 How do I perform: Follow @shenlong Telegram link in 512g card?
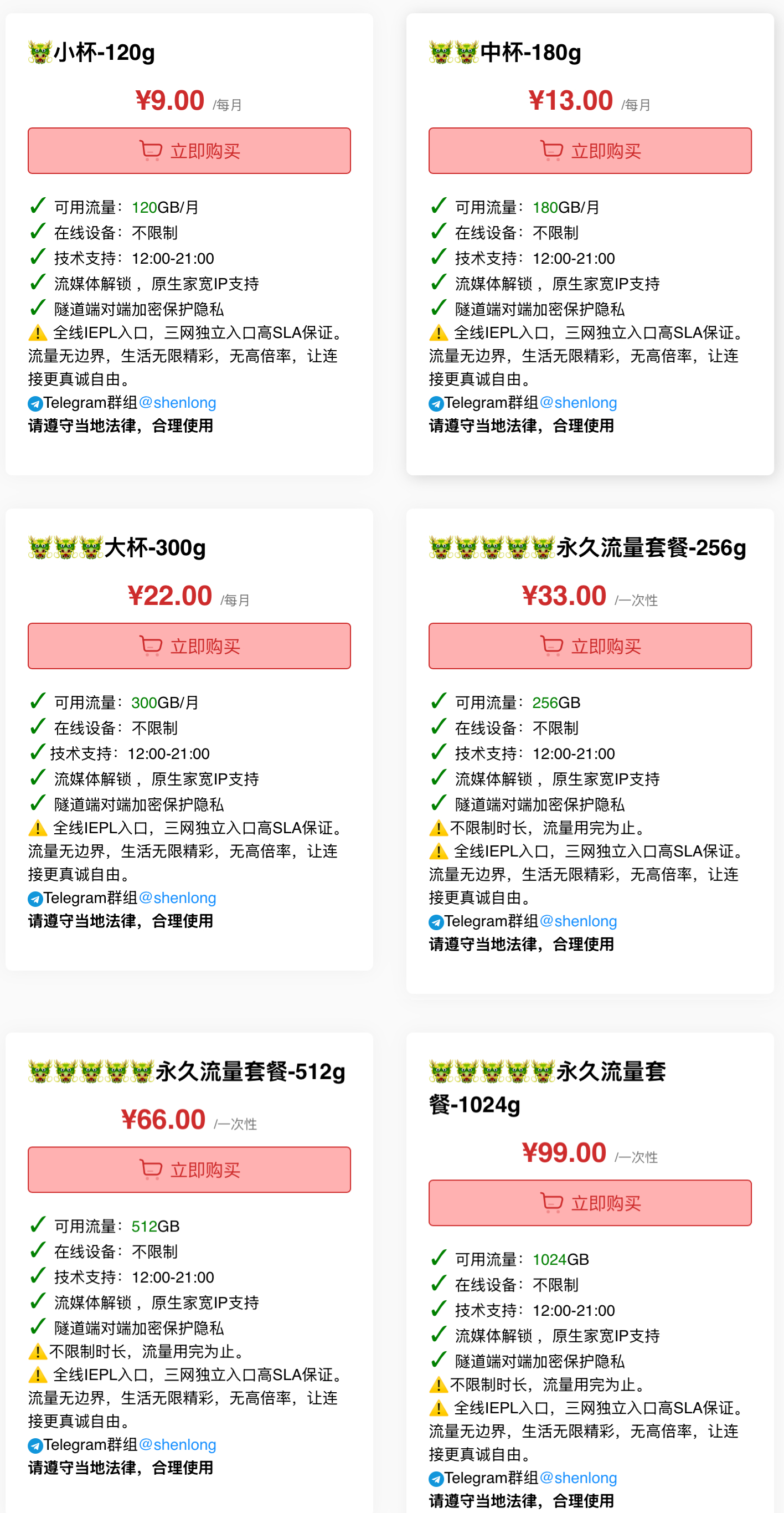(x=177, y=1444)
